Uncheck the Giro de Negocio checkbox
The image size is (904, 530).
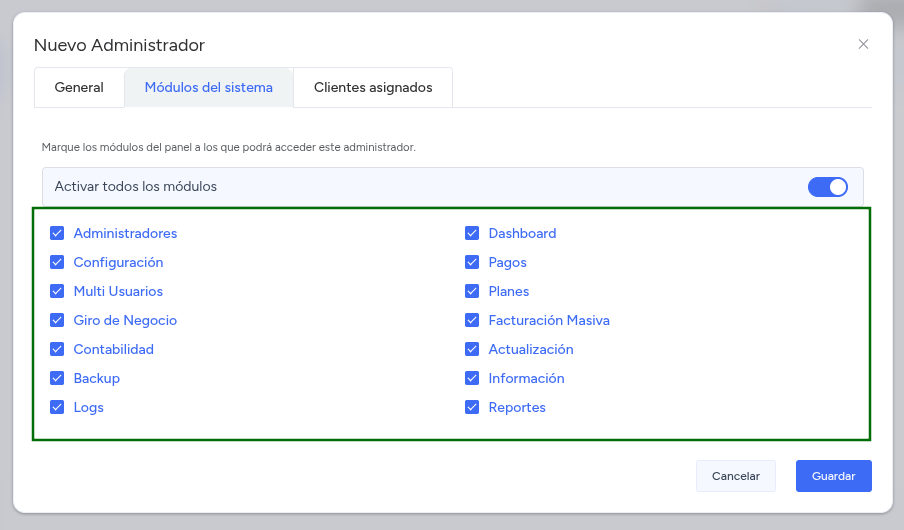click(57, 319)
